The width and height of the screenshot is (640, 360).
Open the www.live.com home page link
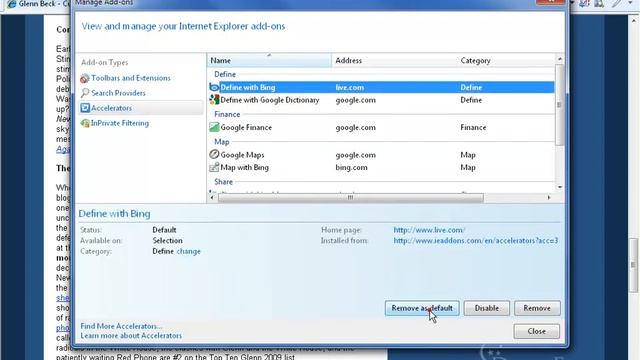(429, 230)
